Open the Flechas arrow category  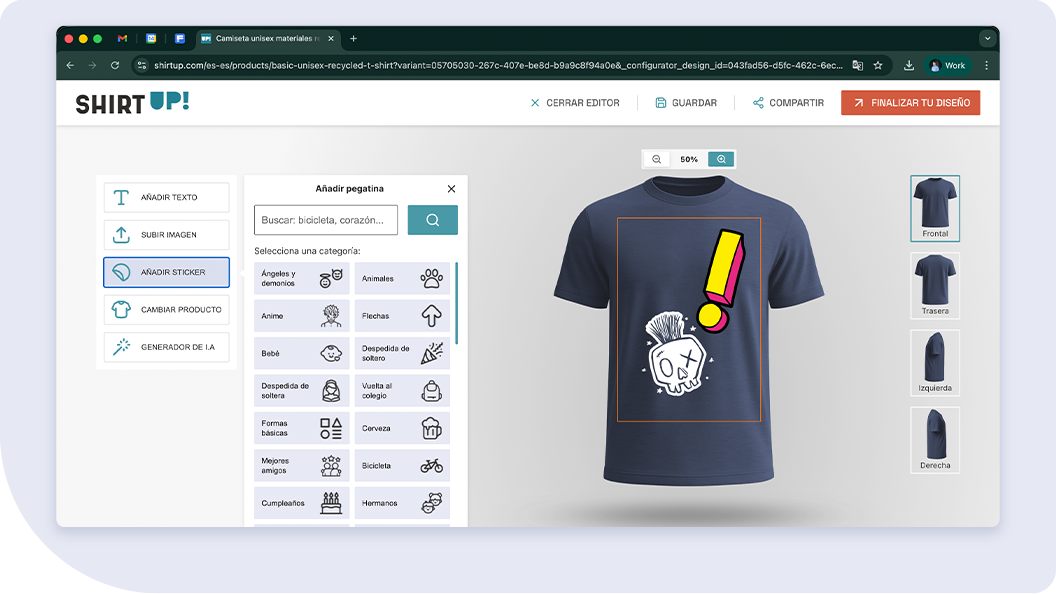pyautogui.click(x=402, y=316)
